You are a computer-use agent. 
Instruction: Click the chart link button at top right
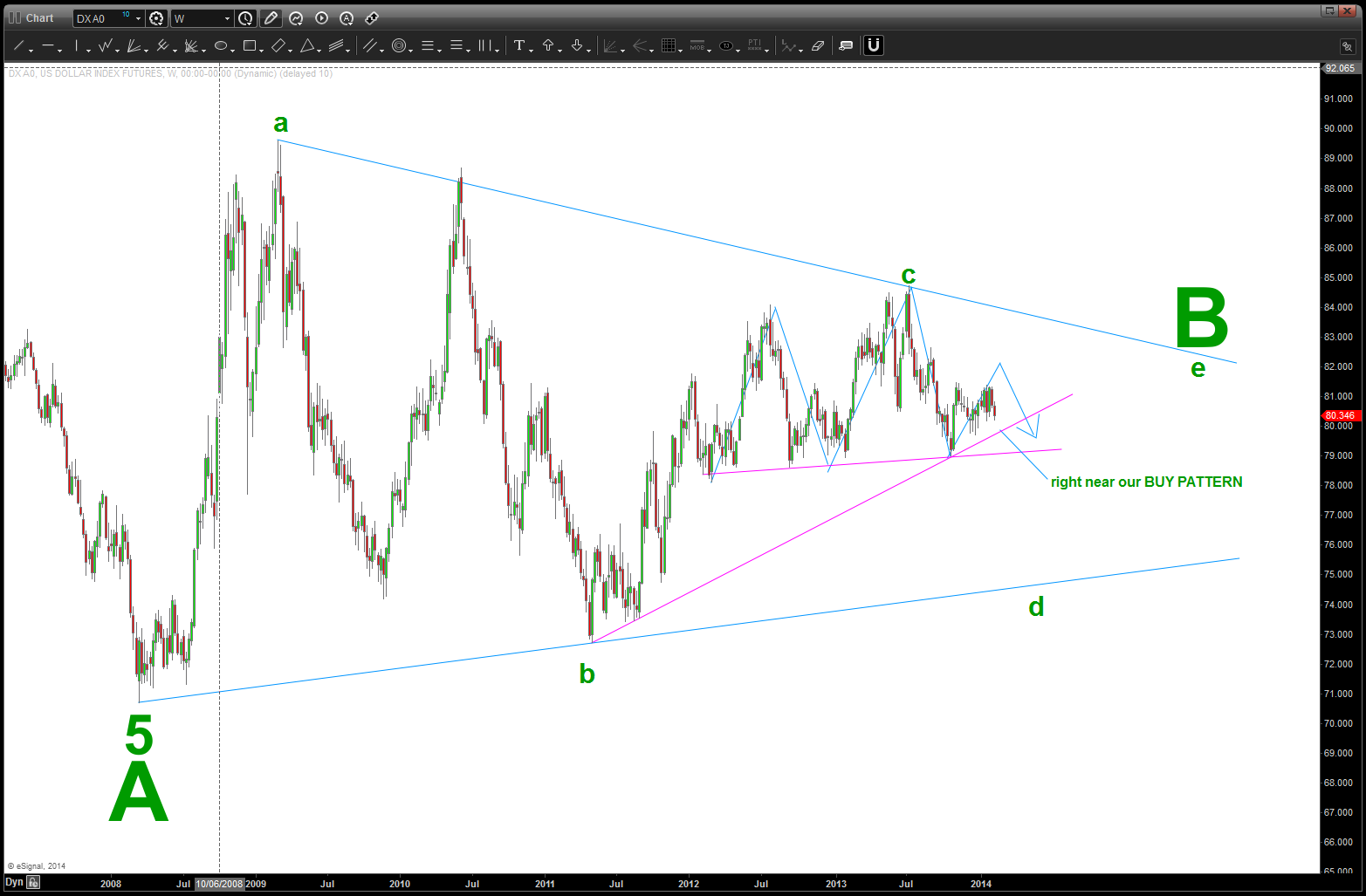(x=1347, y=46)
